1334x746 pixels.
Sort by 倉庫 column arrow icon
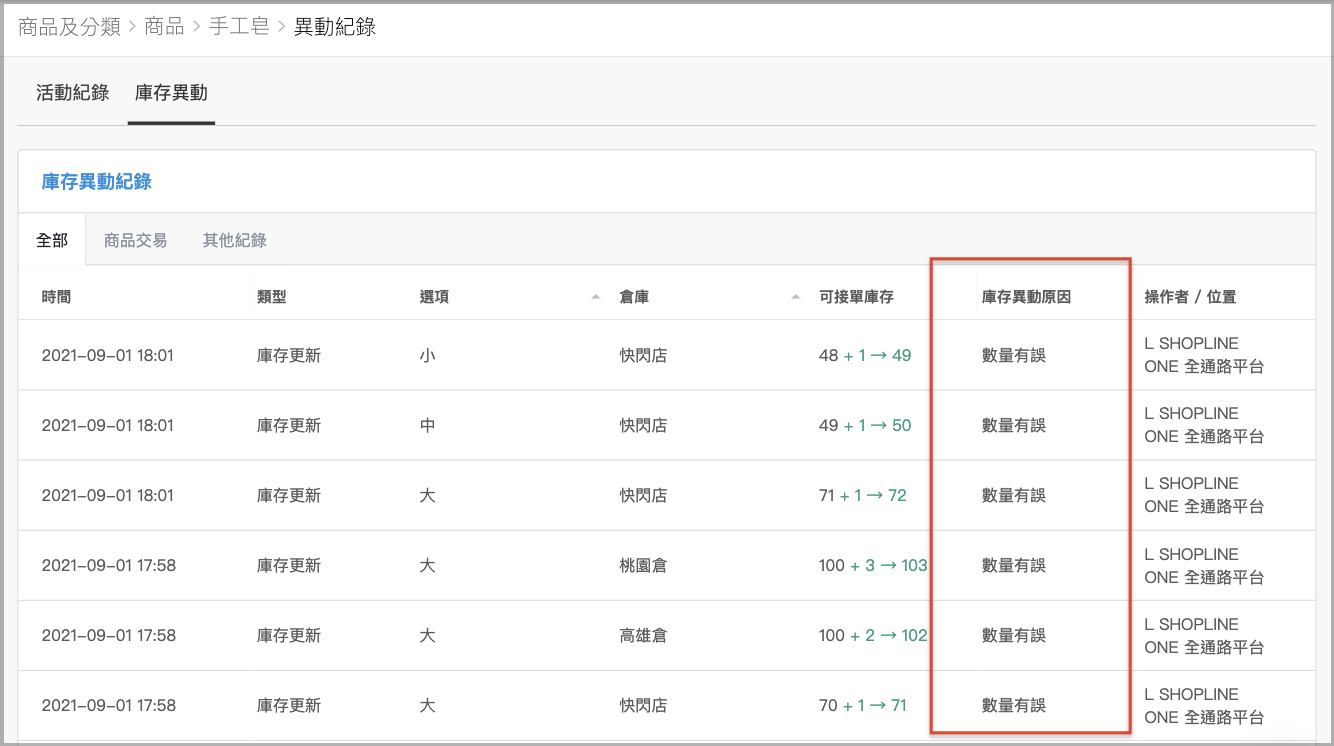click(x=796, y=297)
